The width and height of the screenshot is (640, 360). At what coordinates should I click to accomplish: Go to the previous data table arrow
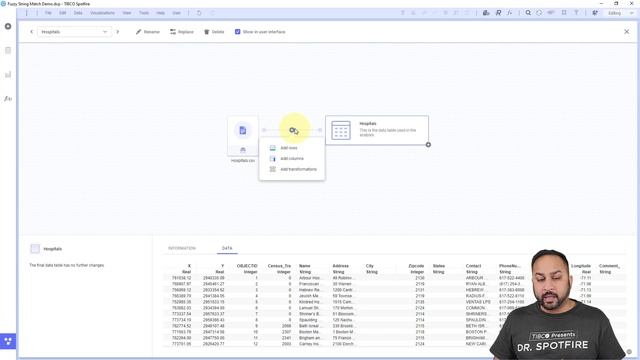pyautogui.click(x=31, y=32)
